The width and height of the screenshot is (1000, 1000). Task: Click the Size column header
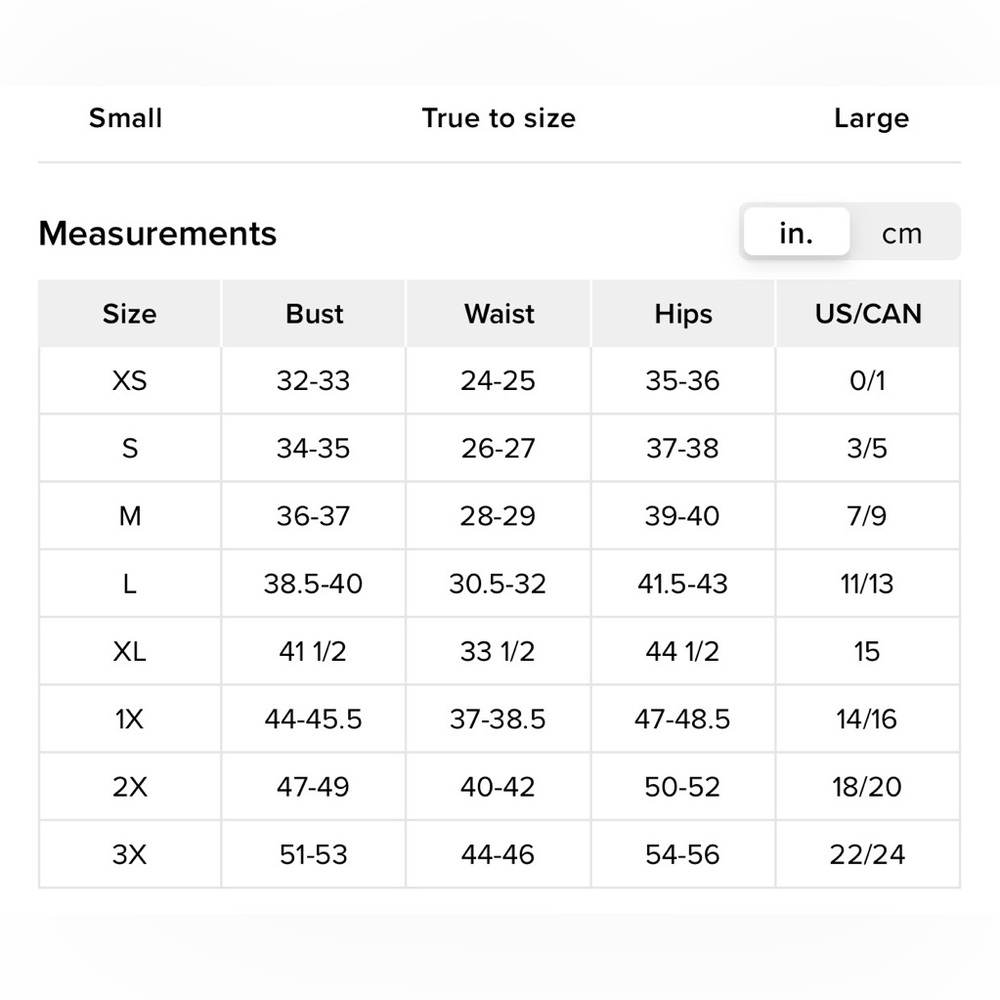coord(129,314)
